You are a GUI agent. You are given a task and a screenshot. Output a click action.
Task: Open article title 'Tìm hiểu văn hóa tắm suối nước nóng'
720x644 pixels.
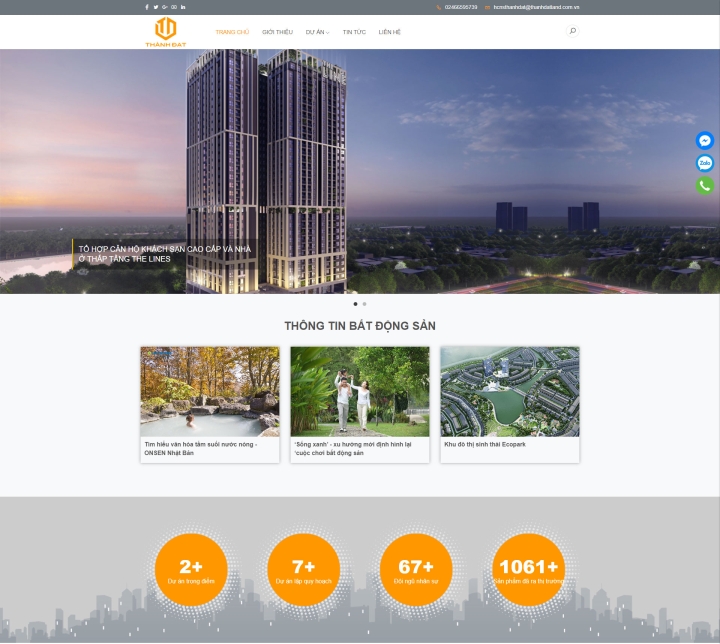[x=201, y=449]
